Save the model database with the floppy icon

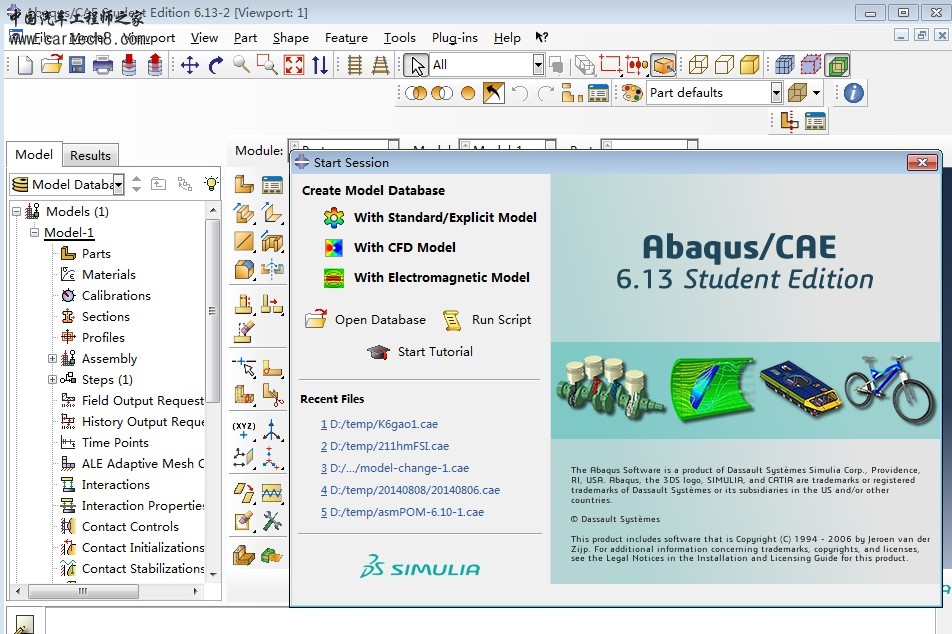coord(77,64)
